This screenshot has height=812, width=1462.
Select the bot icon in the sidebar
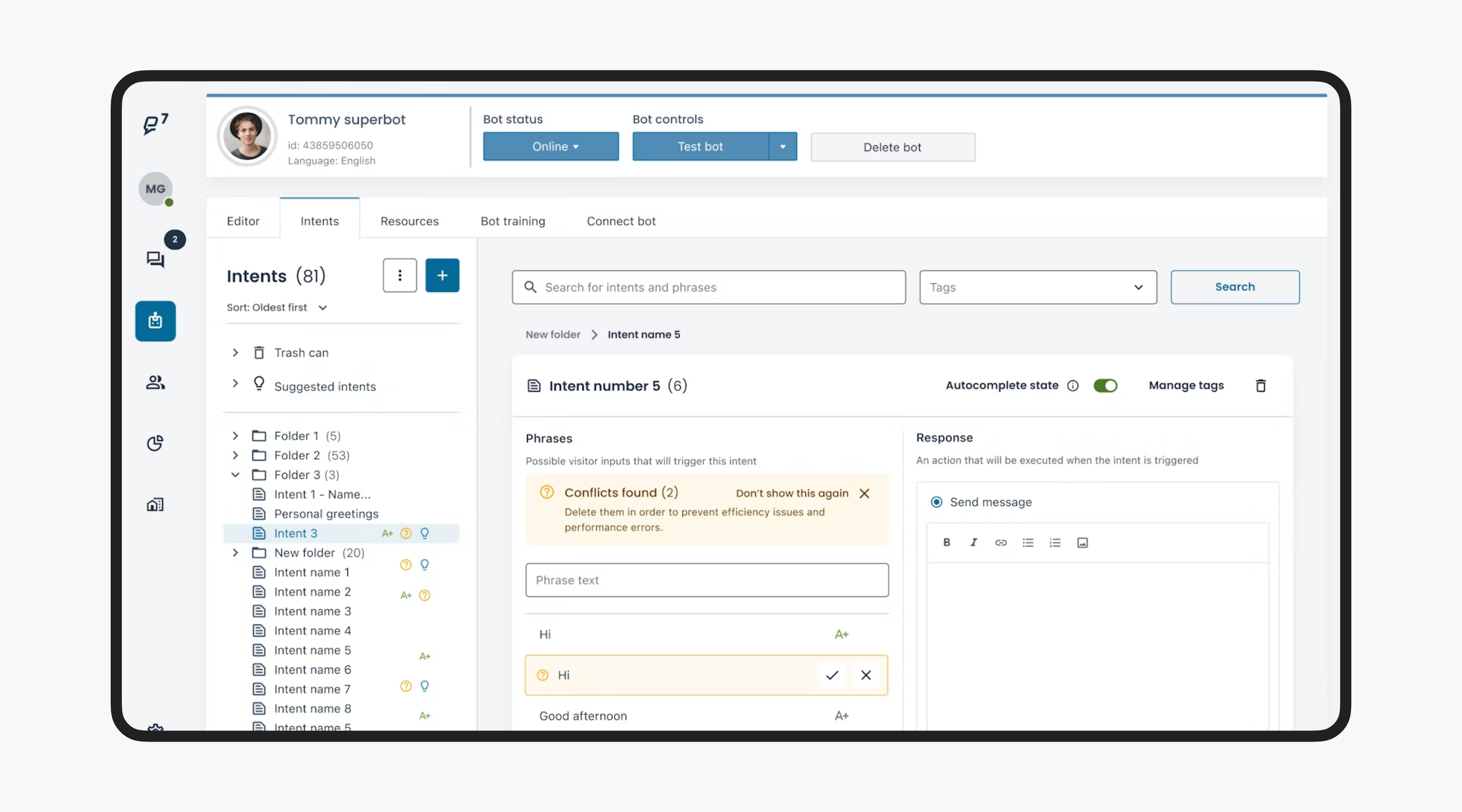pos(155,321)
